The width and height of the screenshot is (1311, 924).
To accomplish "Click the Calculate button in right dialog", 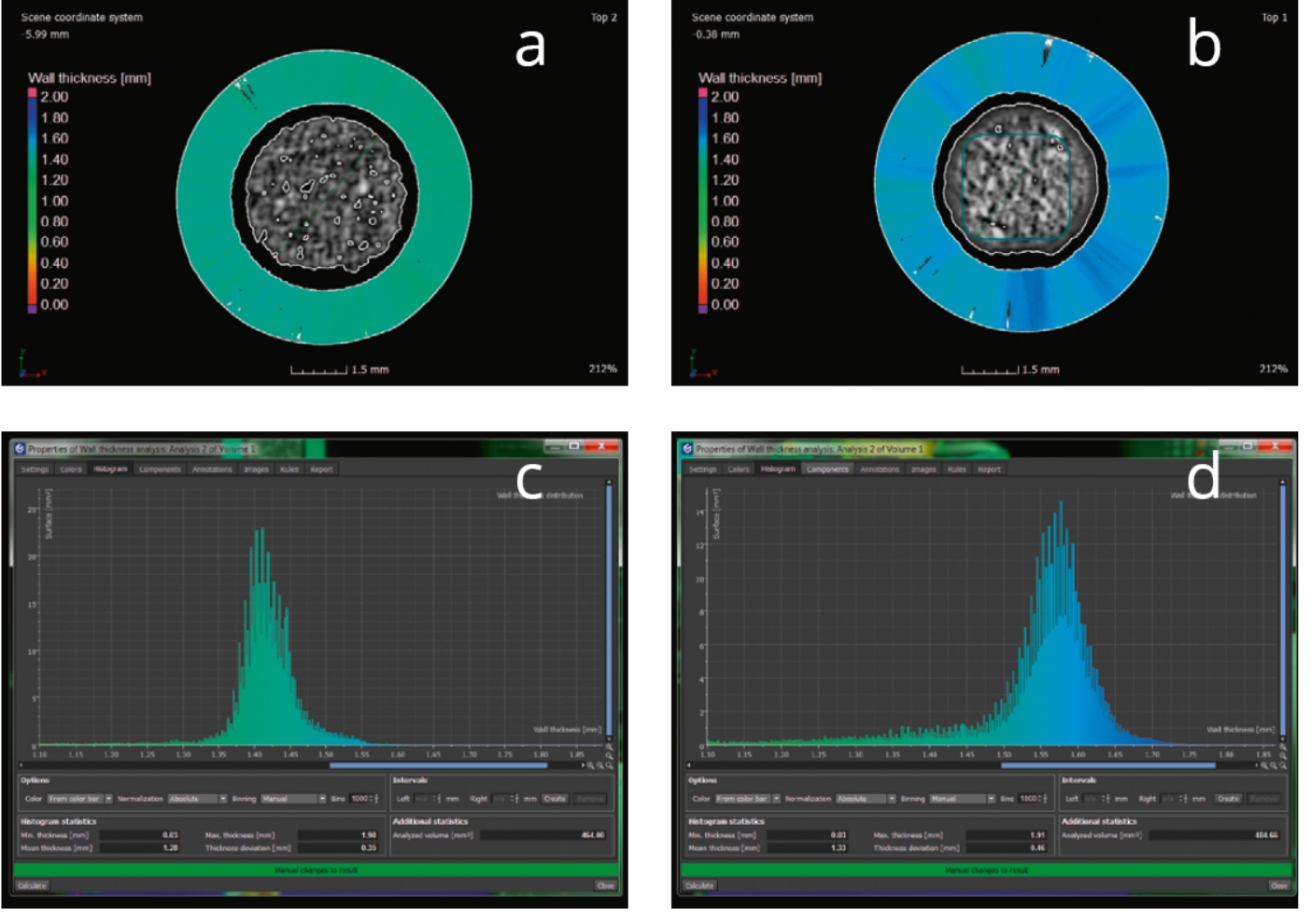I will (x=699, y=886).
